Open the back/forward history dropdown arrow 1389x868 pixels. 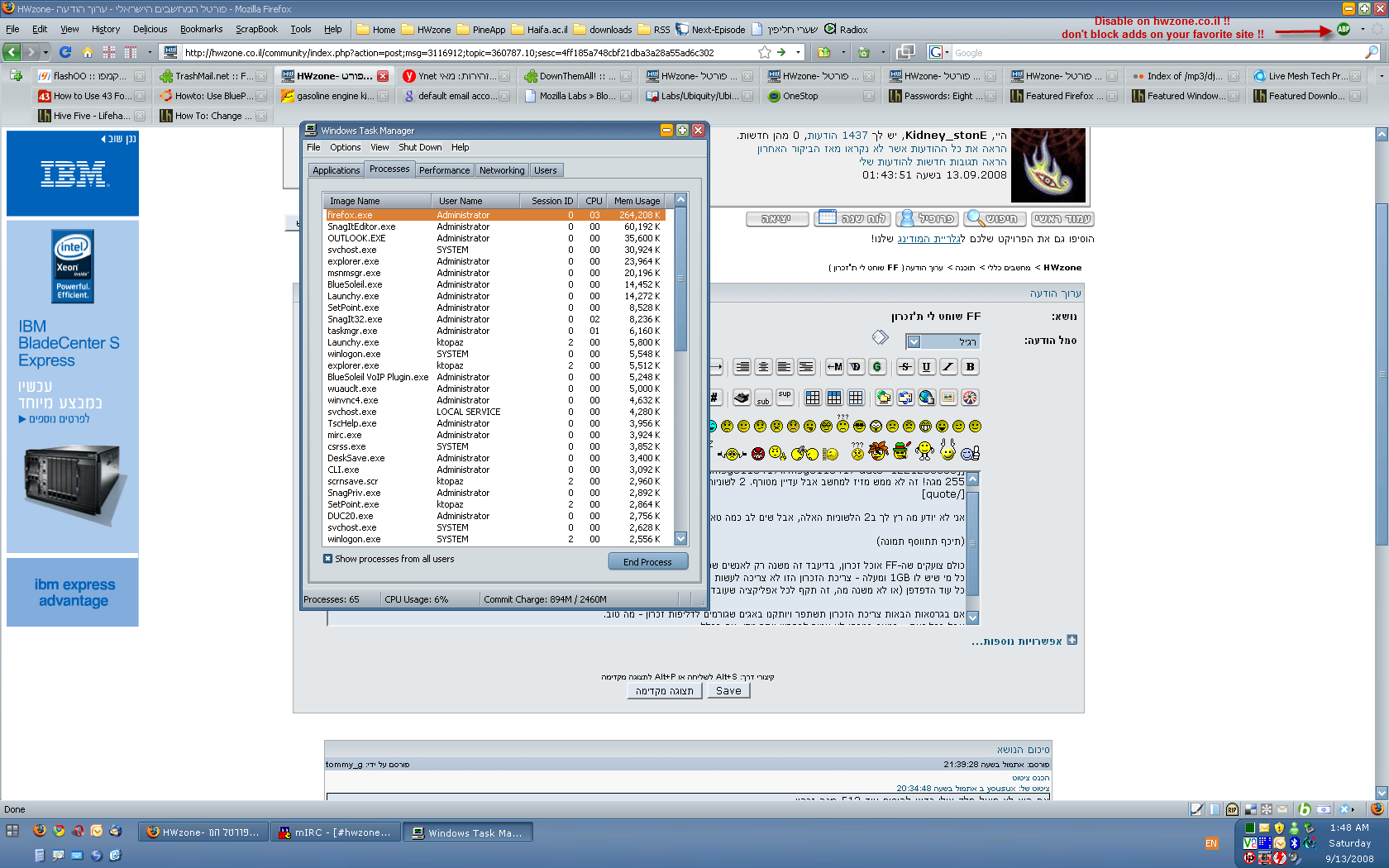click(x=45, y=52)
